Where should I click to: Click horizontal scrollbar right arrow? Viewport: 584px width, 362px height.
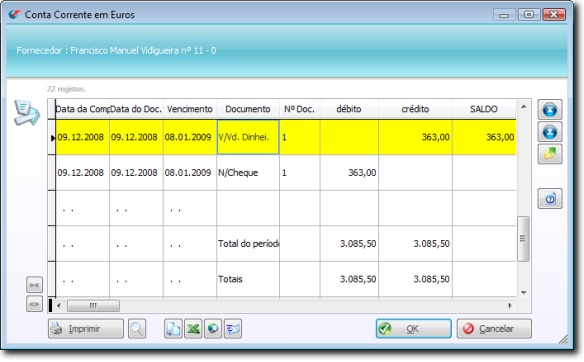pos(510,306)
